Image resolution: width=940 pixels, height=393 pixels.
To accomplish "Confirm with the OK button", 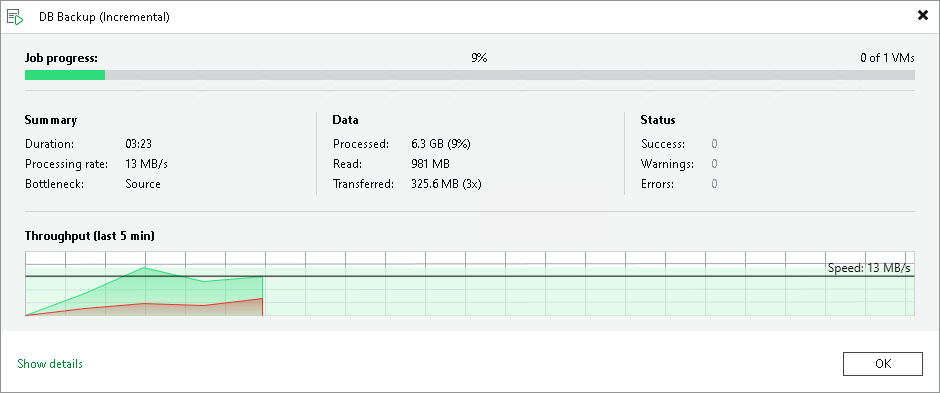I will point(882,364).
